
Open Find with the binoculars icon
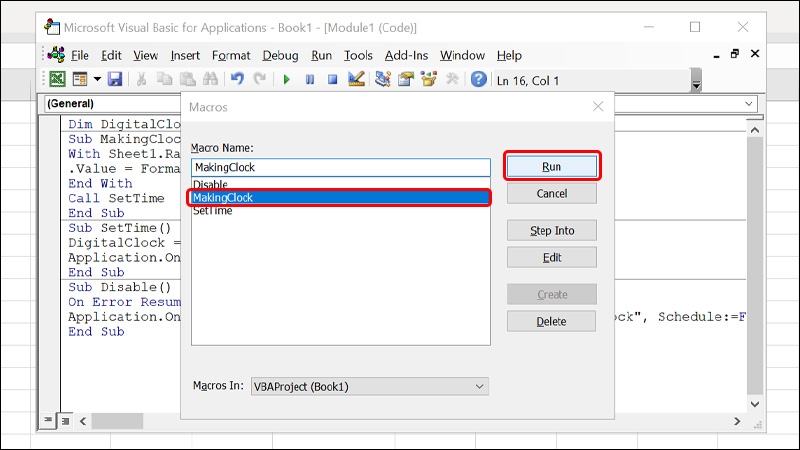210,79
